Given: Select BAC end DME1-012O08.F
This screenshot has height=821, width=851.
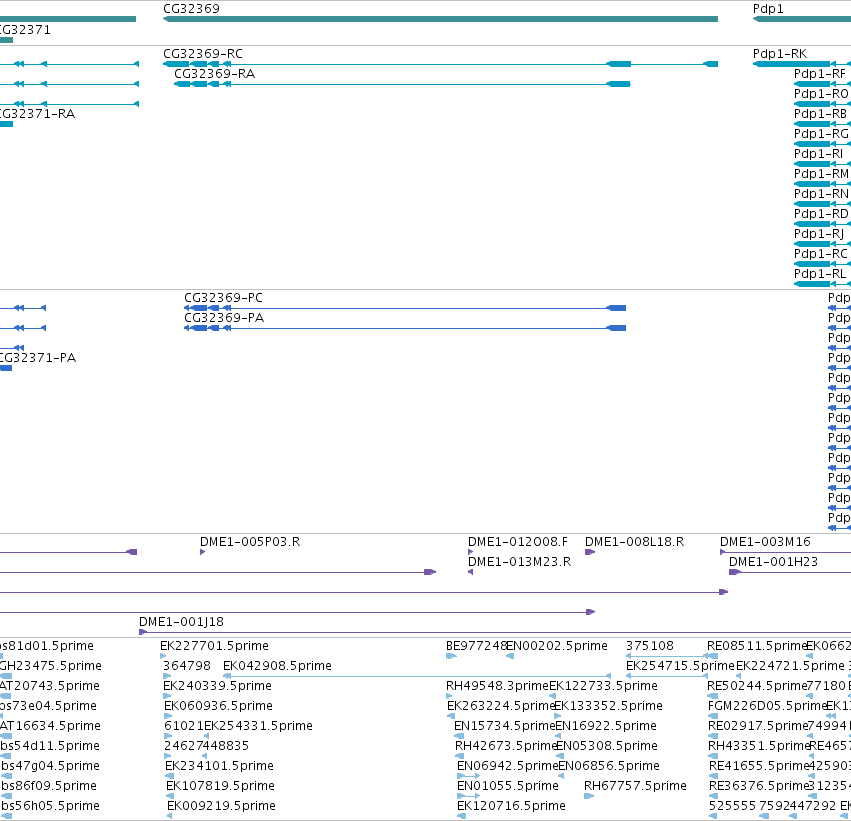Looking at the screenshot, I should tap(518, 542).
